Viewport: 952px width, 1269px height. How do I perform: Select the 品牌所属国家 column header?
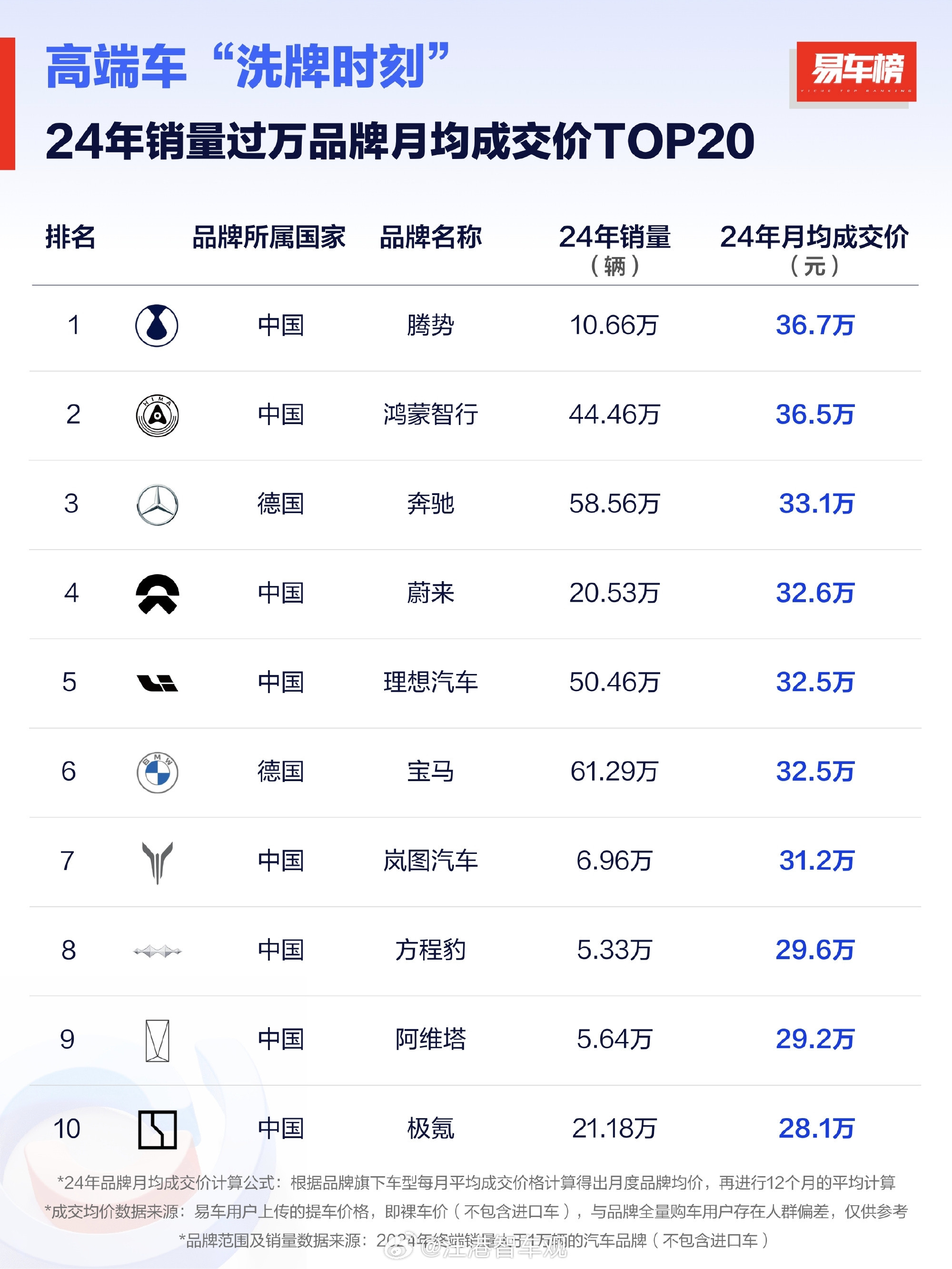pyautogui.click(x=268, y=237)
